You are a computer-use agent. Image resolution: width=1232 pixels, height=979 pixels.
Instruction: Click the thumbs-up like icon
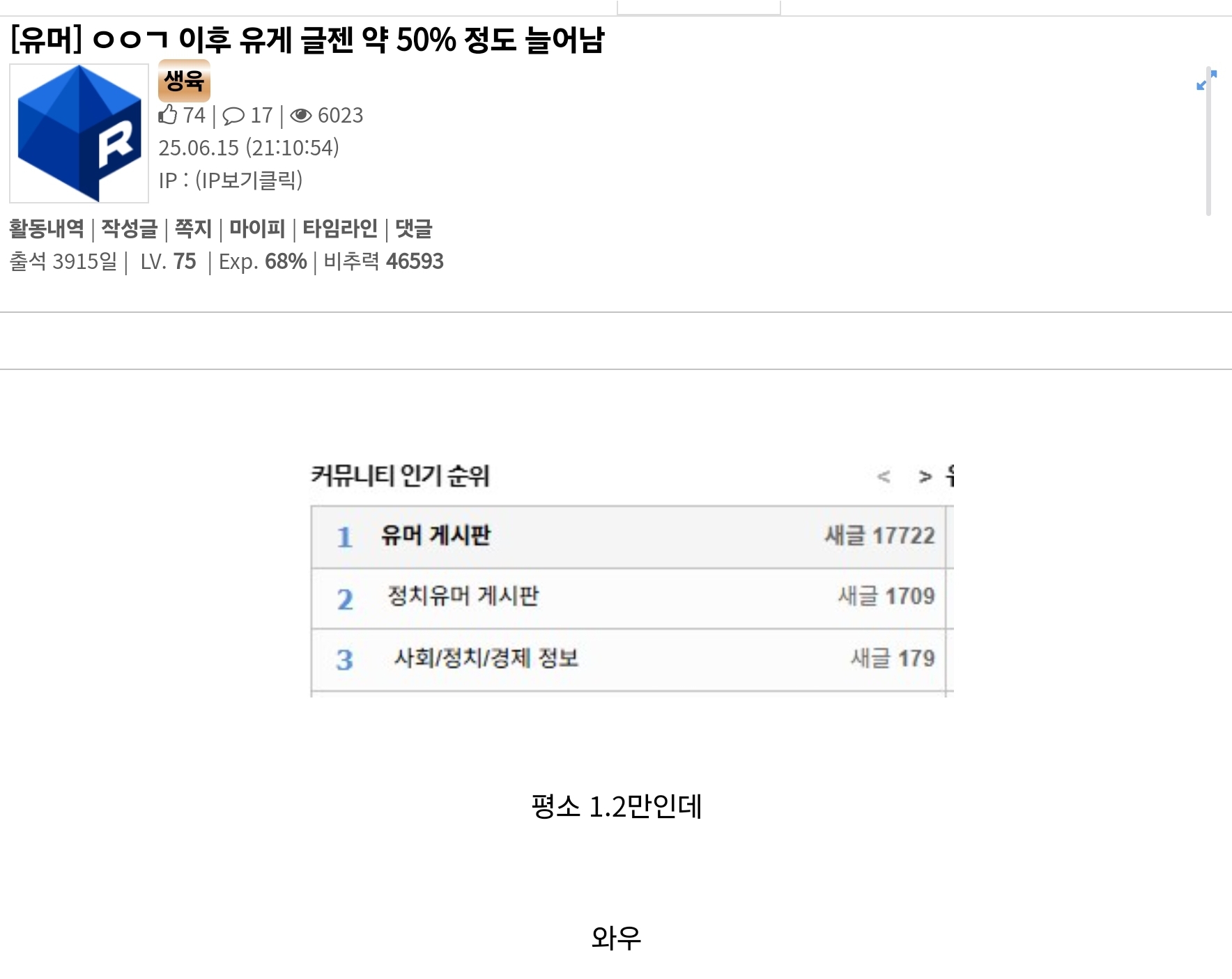168,115
